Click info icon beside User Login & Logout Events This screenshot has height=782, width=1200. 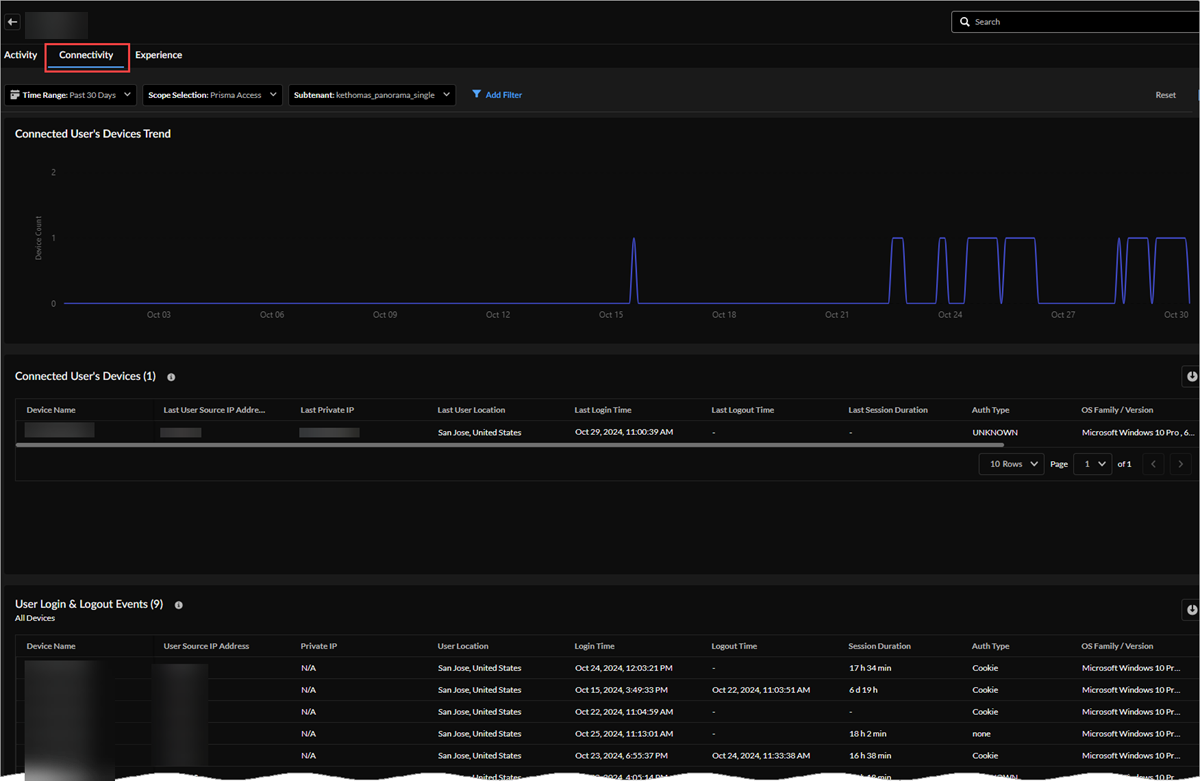178,605
